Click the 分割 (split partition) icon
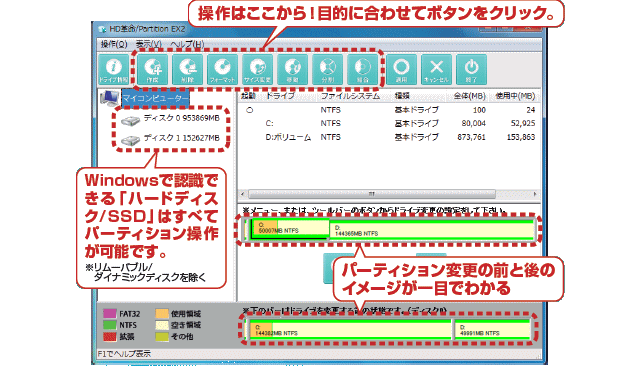 tap(328, 69)
